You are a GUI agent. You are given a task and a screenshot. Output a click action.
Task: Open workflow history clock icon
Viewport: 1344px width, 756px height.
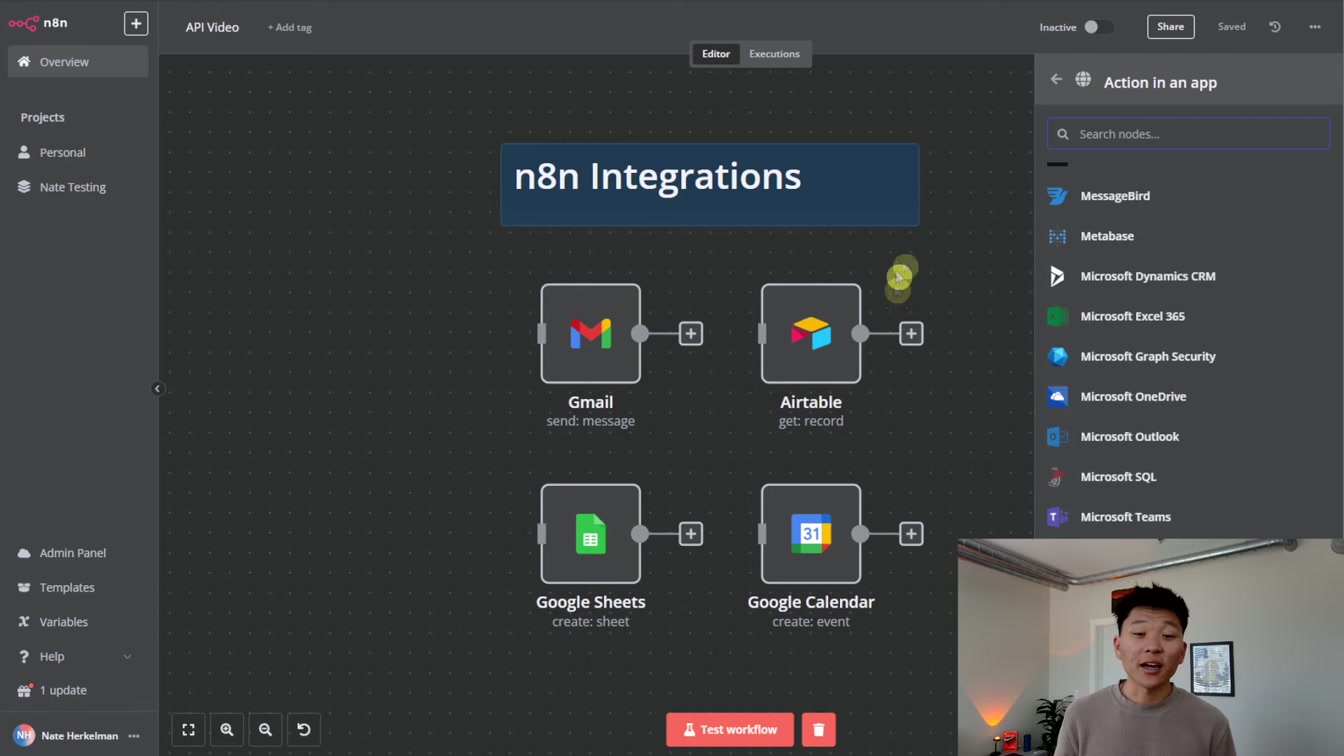pos(1275,27)
